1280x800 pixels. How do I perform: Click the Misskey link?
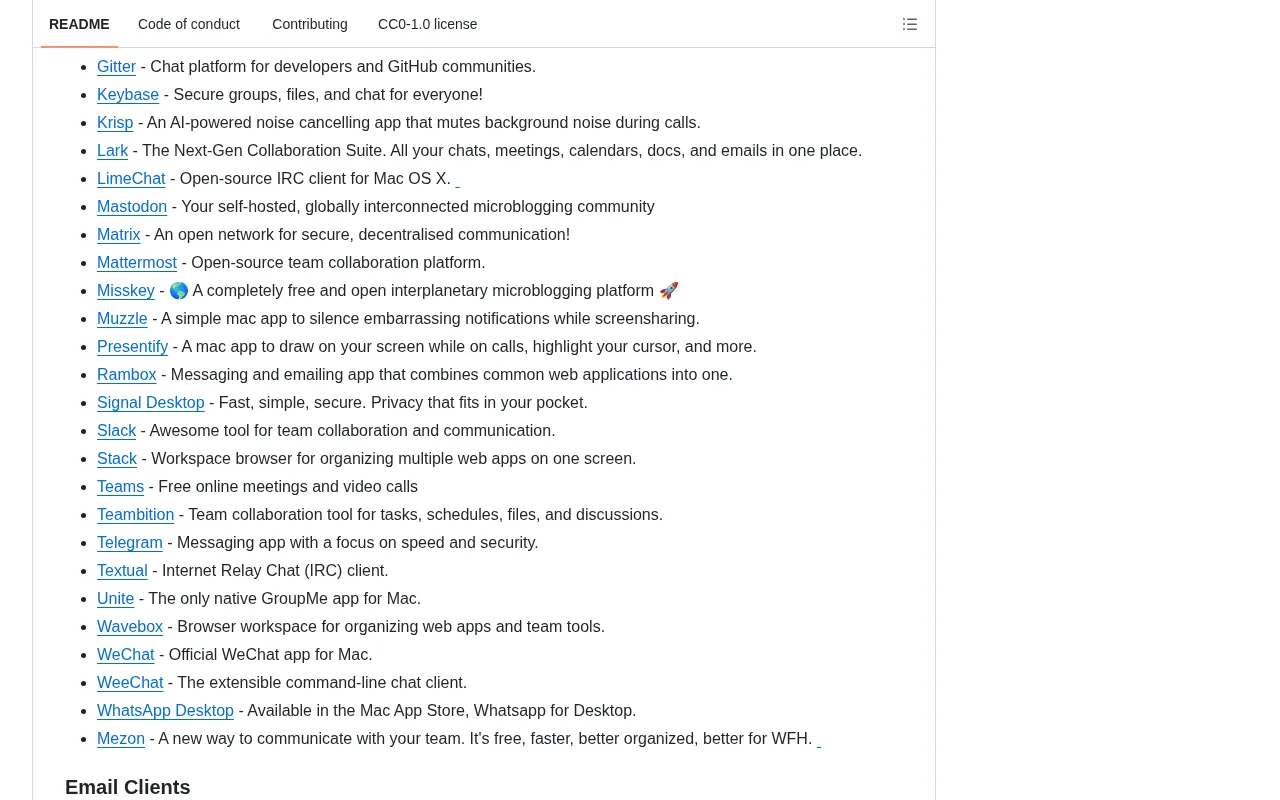click(x=126, y=291)
